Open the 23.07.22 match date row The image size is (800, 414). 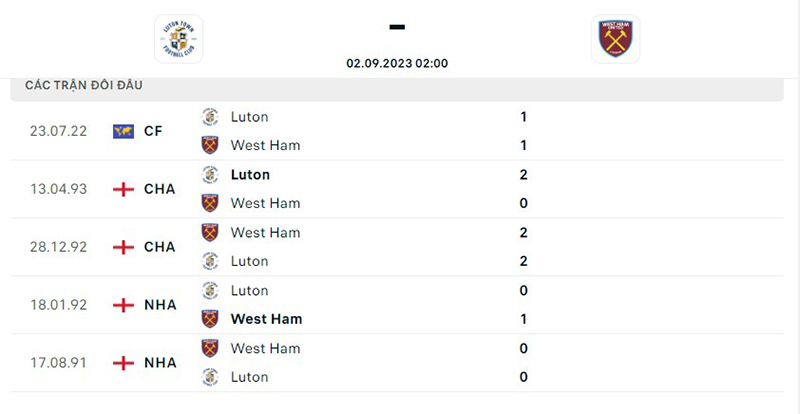[397, 131]
